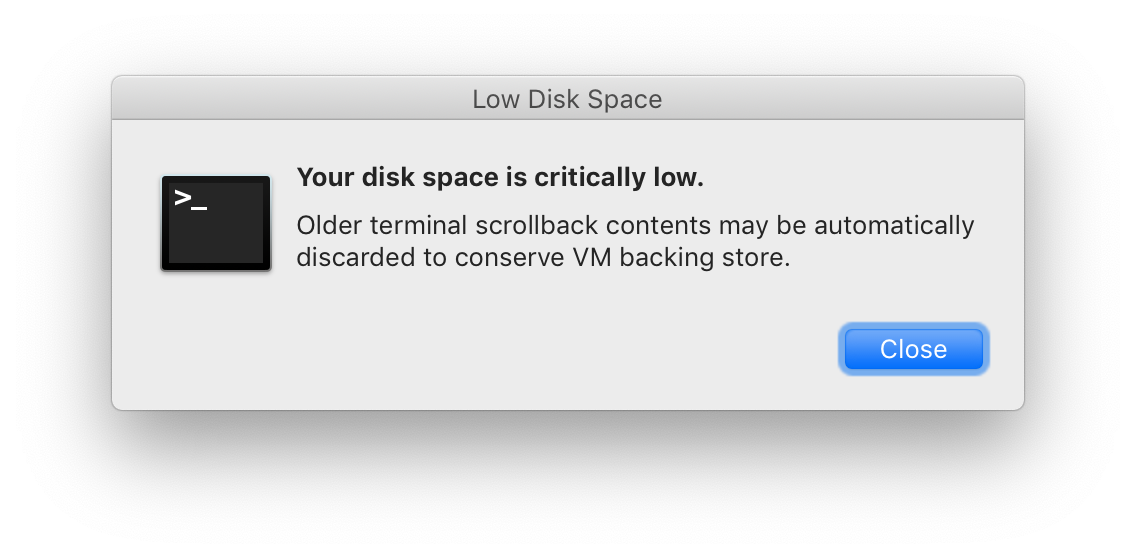Image resolution: width=1136 pixels, height=558 pixels.
Task: Click the word Low in the title
Action: pos(496,99)
